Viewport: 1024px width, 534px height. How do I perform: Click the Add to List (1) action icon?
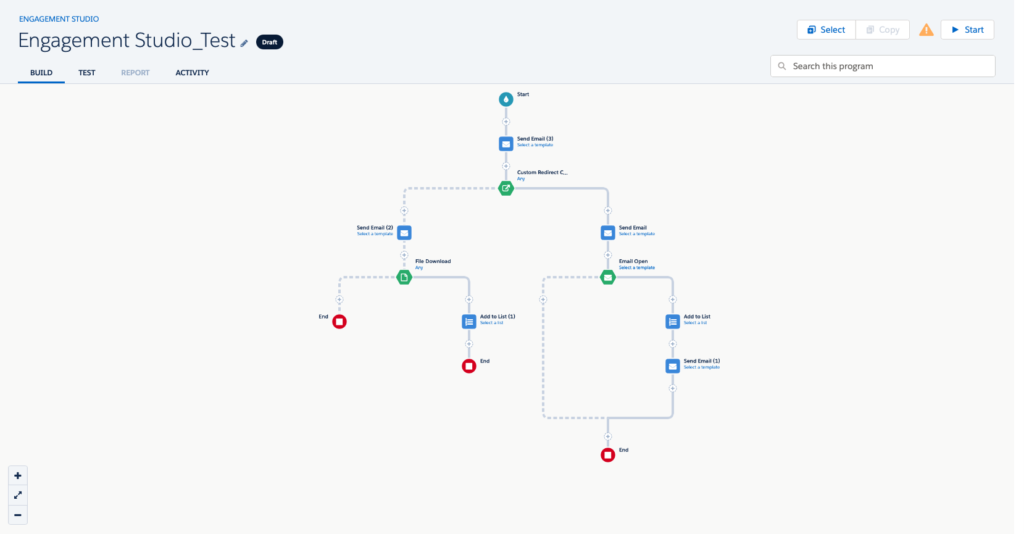coord(469,321)
